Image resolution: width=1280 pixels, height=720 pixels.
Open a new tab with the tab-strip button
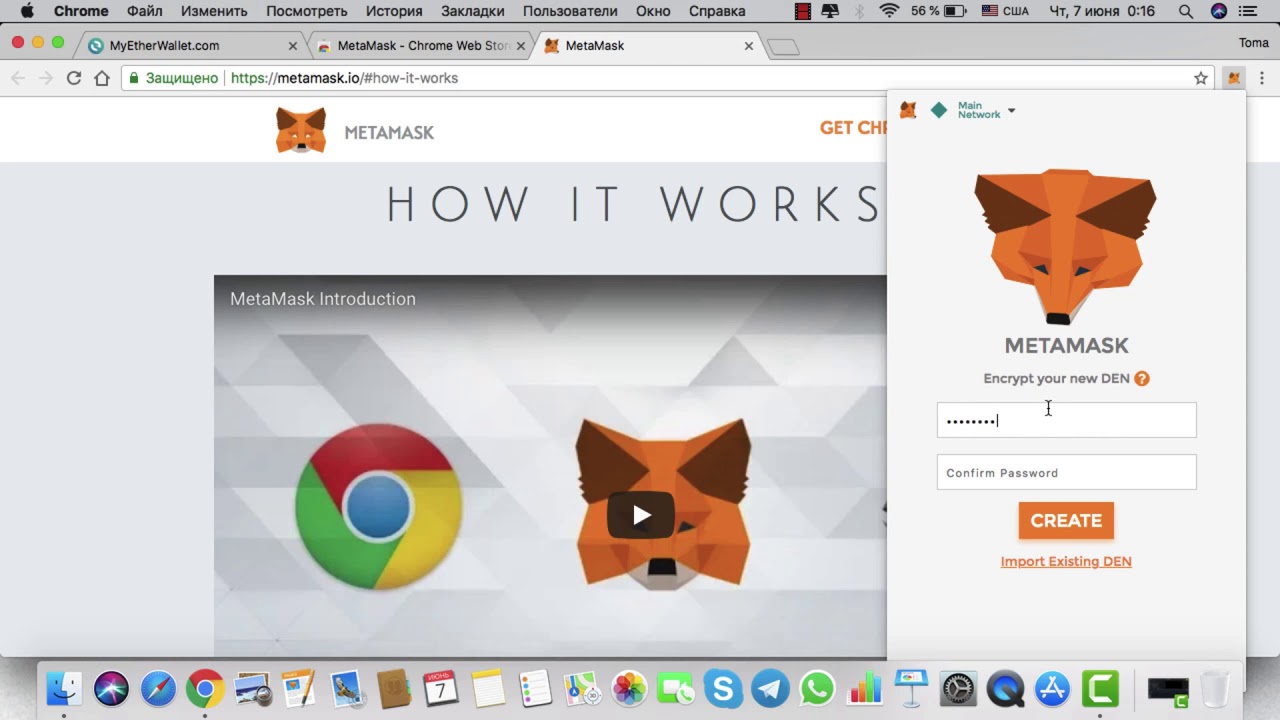[x=783, y=47]
